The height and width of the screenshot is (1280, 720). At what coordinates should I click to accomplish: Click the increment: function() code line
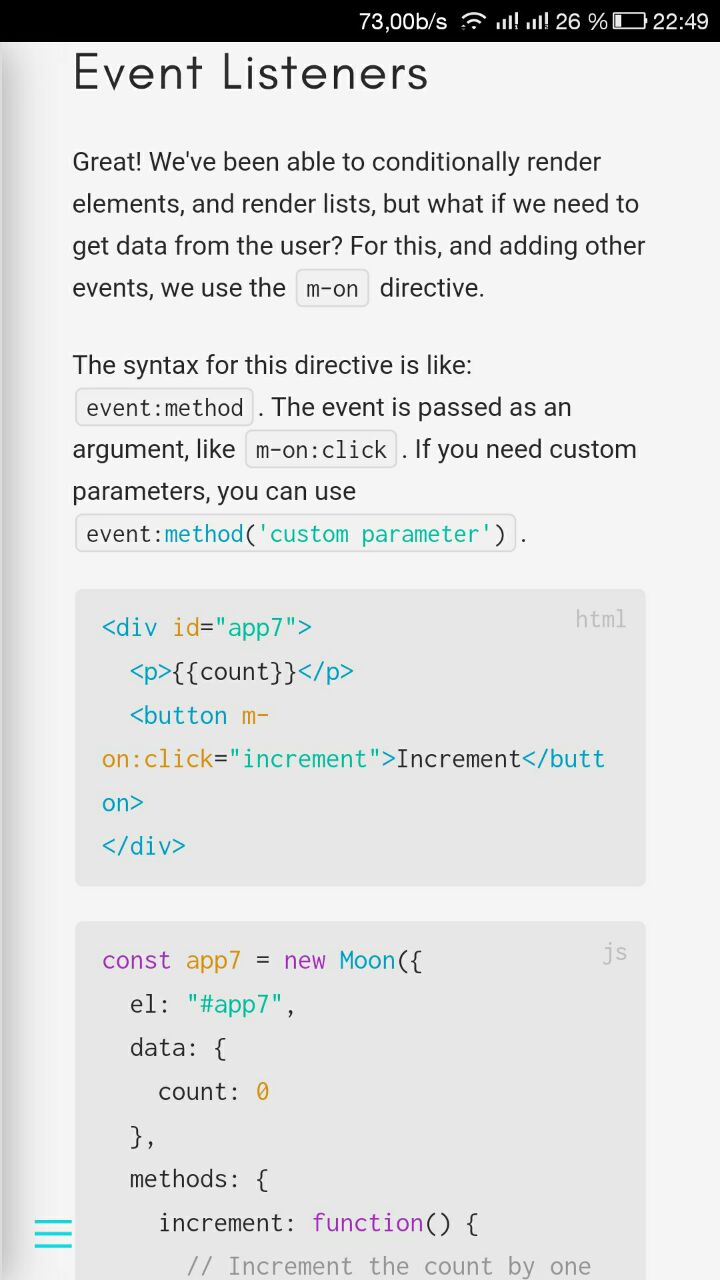point(319,1223)
